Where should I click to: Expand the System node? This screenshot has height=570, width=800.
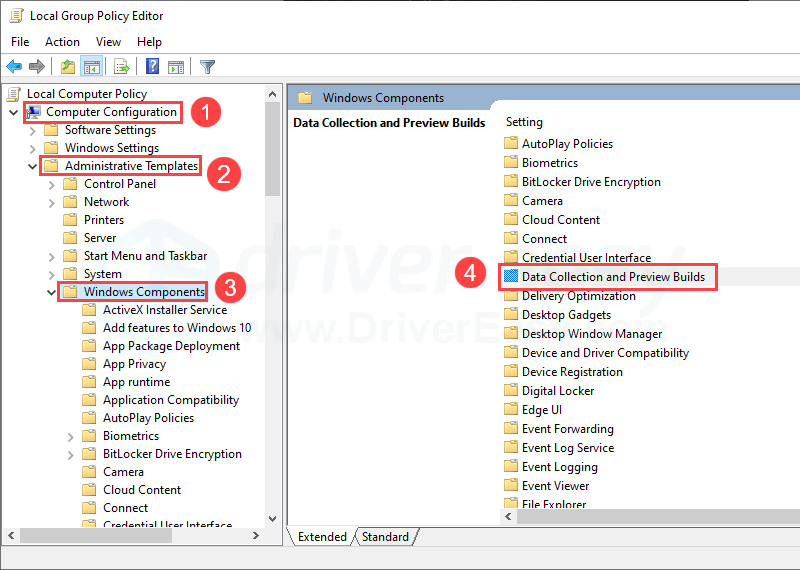52,275
